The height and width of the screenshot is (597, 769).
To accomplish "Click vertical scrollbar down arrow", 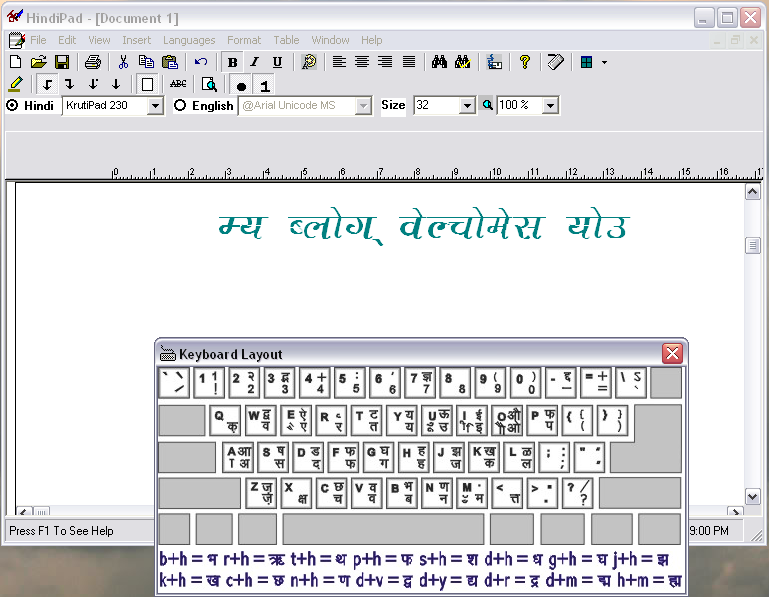I will (x=752, y=496).
